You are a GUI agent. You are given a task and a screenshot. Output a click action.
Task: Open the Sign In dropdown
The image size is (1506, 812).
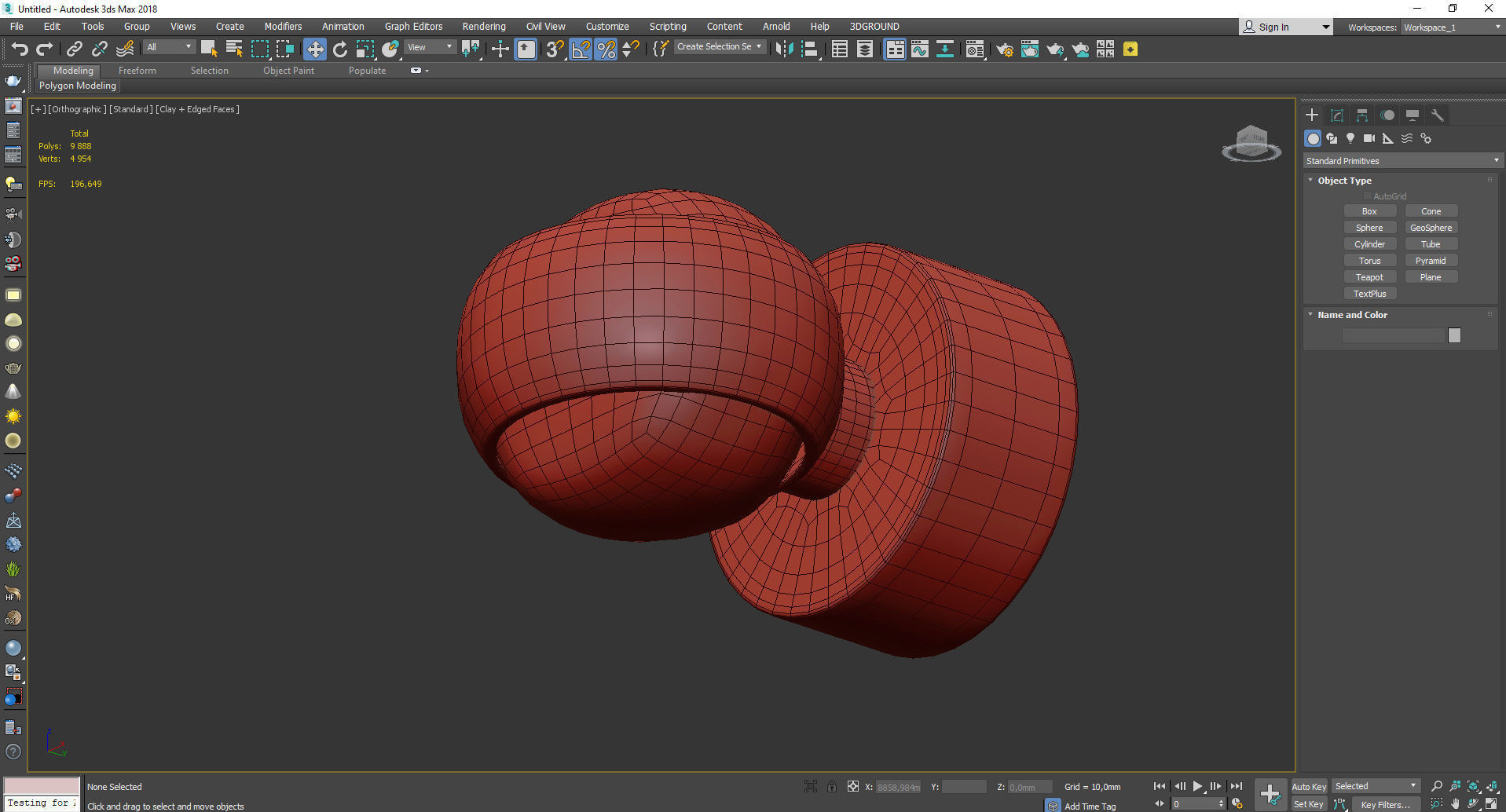pyautogui.click(x=1286, y=27)
